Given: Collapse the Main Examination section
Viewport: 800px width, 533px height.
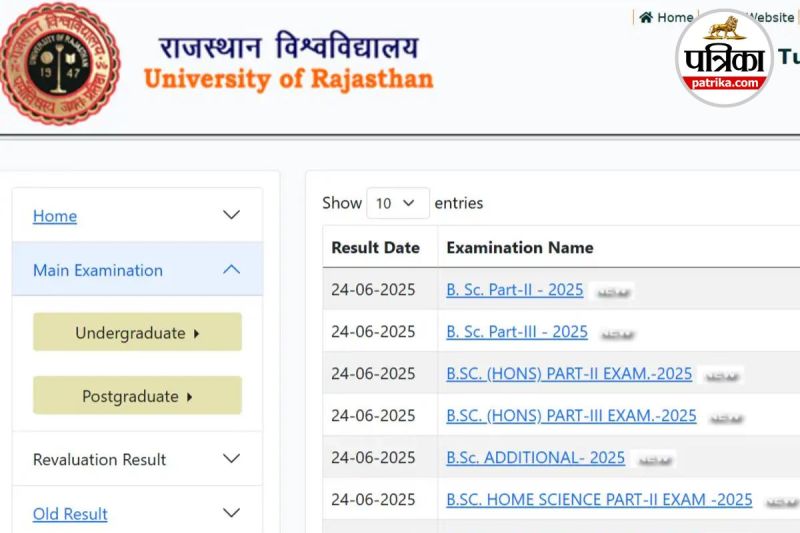Looking at the screenshot, I should pos(231,269).
